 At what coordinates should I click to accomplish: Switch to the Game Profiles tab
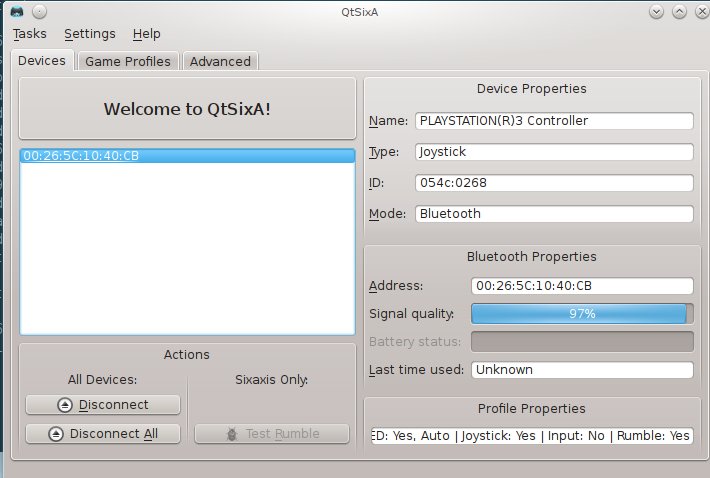click(x=128, y=61)
